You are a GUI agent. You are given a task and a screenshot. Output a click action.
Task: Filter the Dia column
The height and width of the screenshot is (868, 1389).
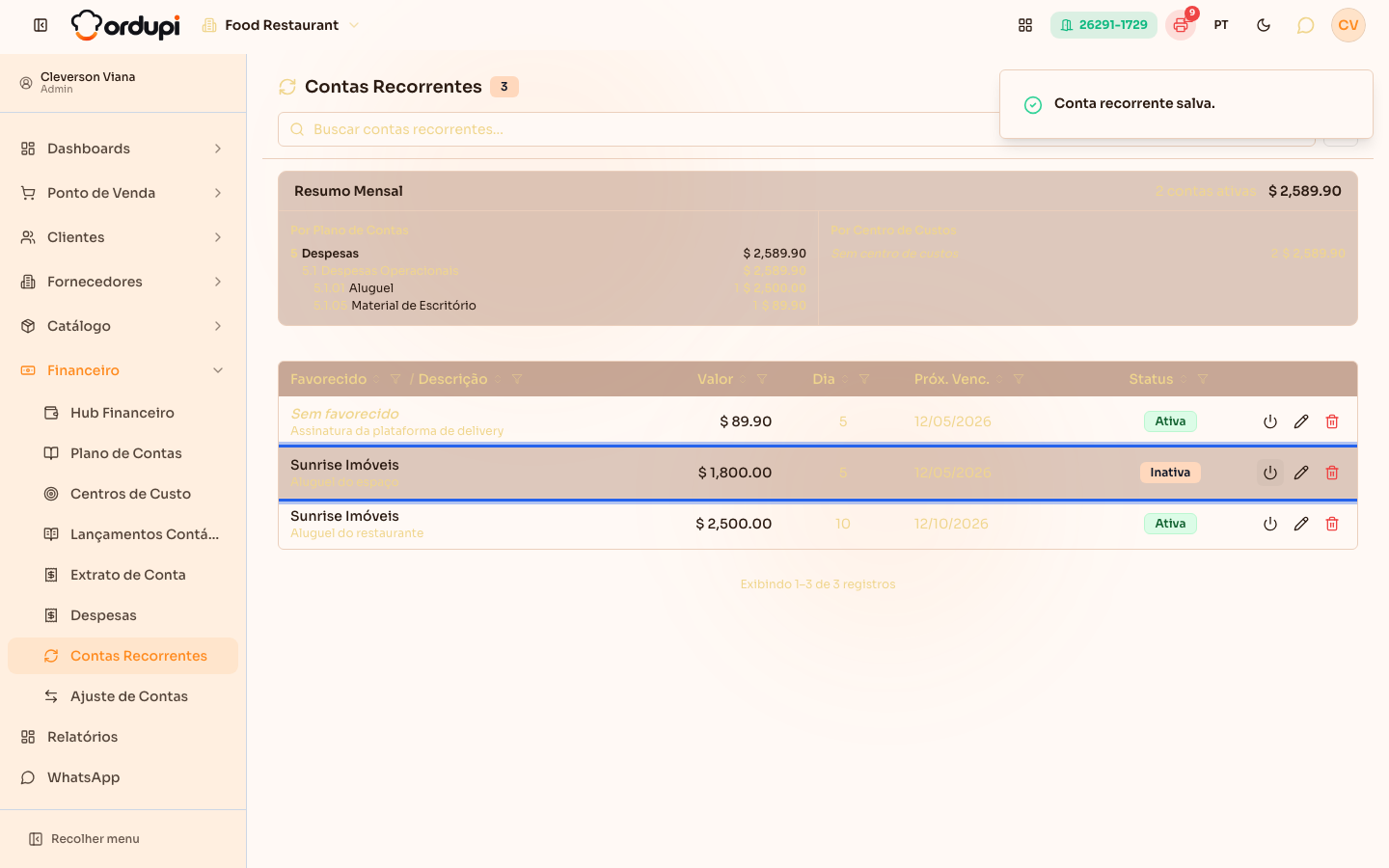(x=864, y=379)
